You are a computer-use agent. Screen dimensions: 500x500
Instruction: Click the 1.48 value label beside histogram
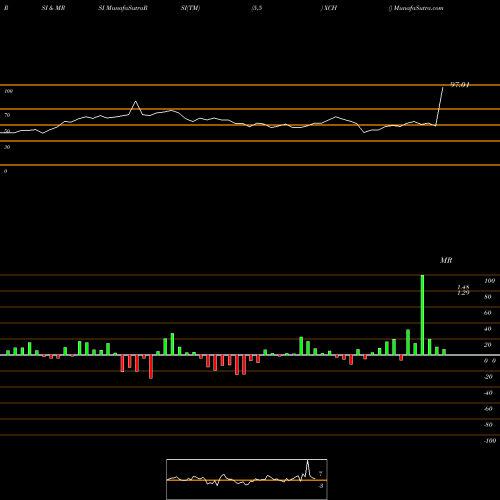coord(463,287)
